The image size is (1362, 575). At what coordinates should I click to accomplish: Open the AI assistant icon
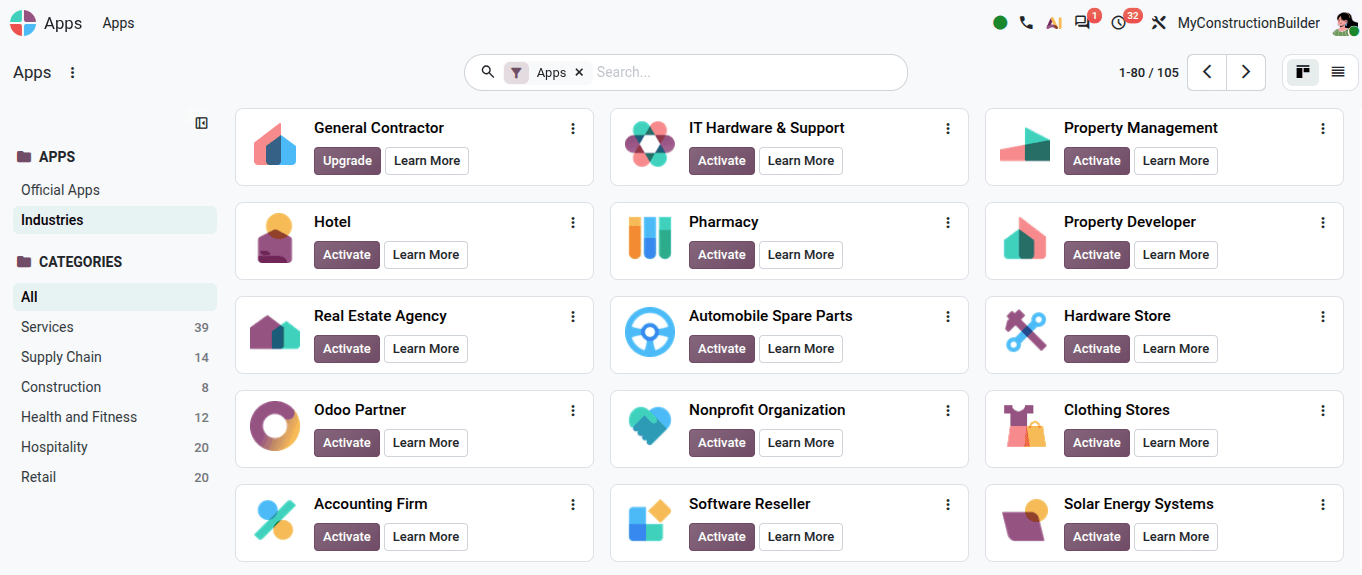pos(1053,23)
